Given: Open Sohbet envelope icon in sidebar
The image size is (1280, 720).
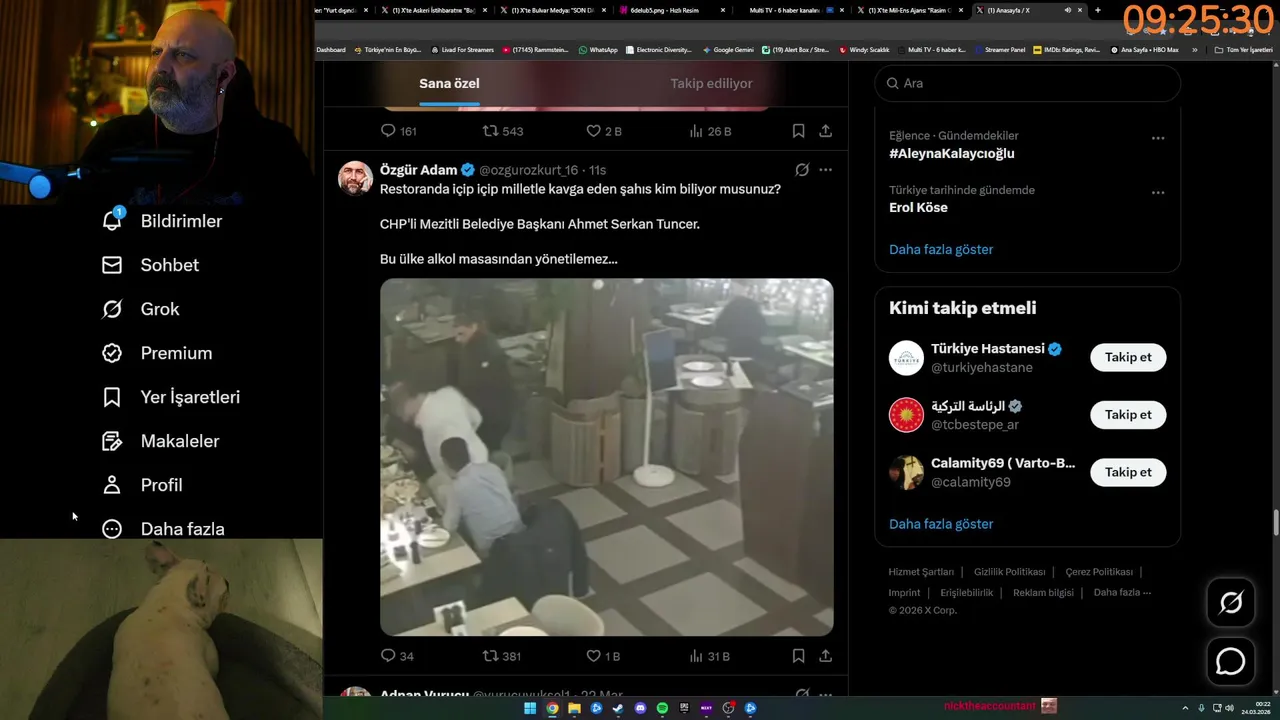Looking at the screenshot, I should [x=112, y=265].
